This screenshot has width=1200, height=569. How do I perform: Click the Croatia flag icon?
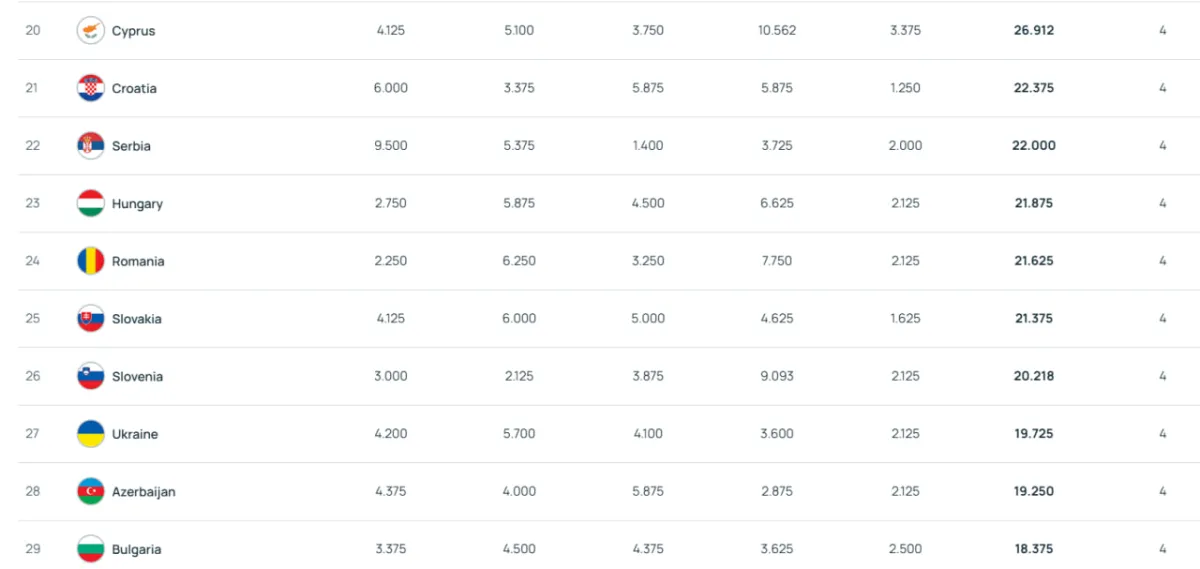(91, 88)
